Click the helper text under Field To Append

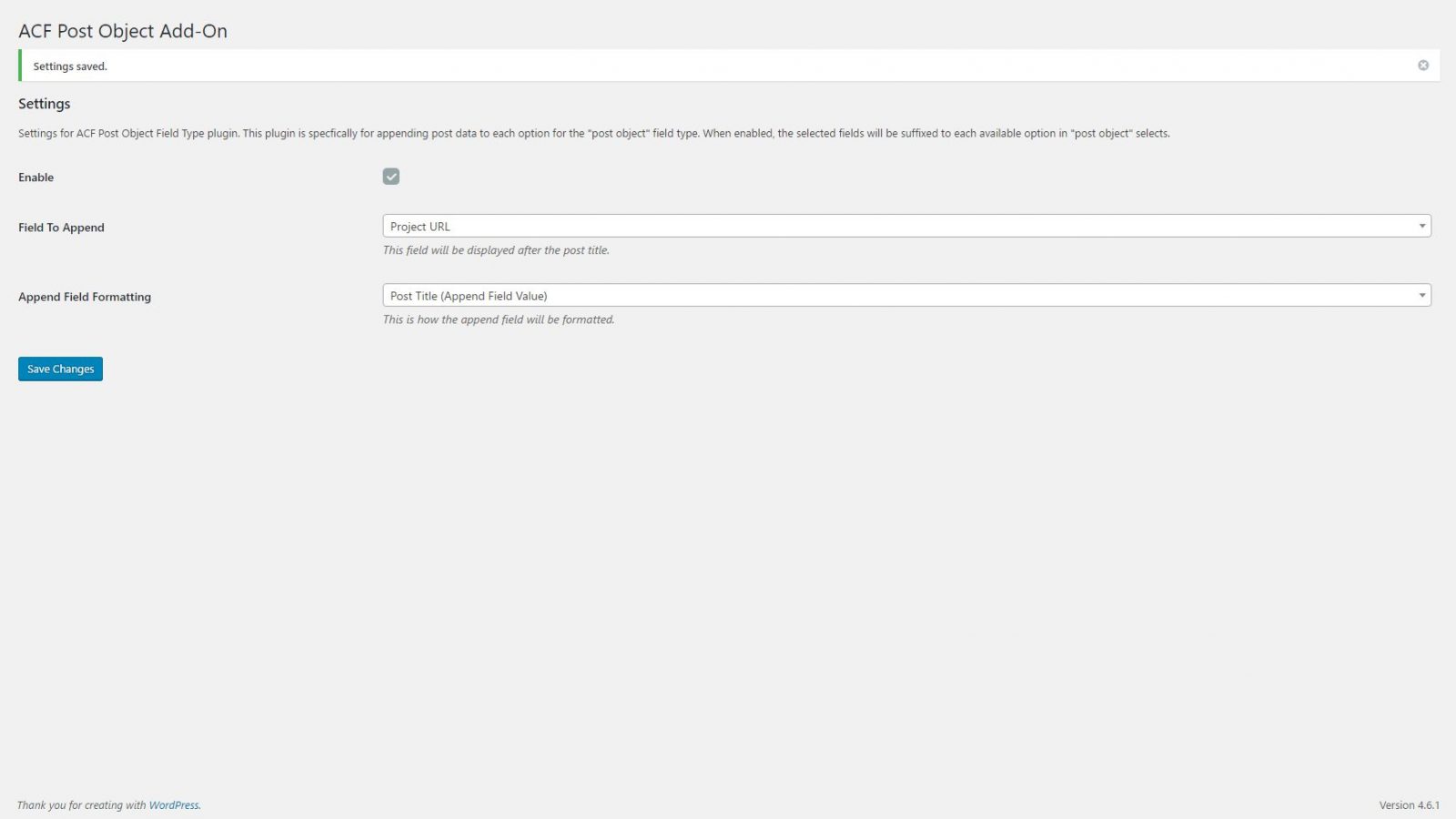497,250
